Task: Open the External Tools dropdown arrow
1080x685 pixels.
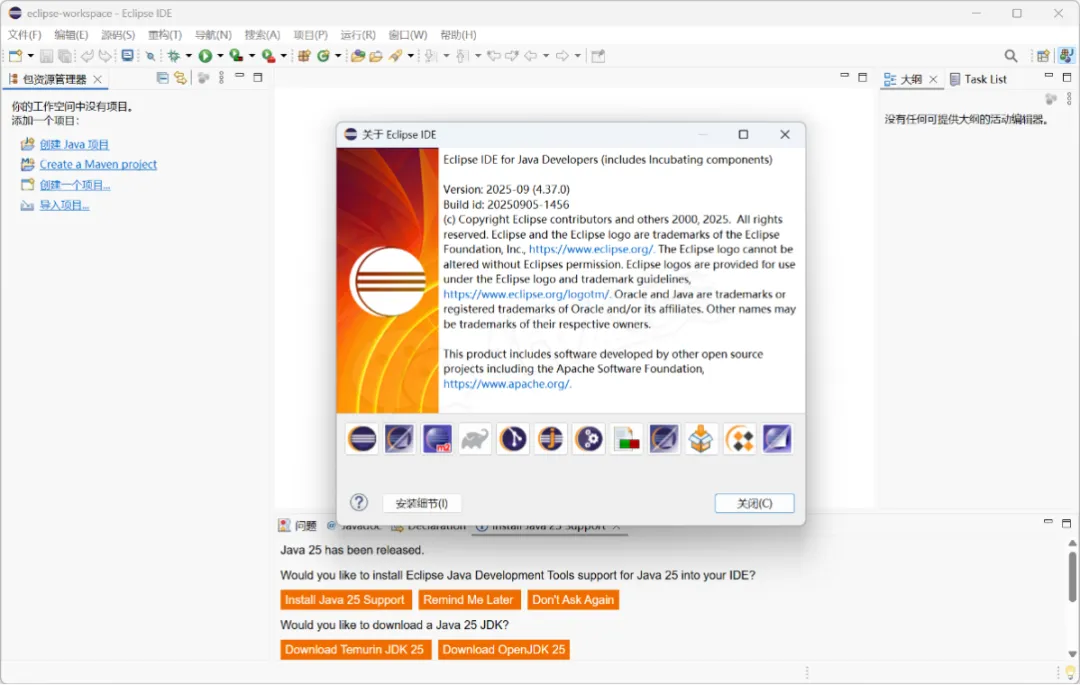Action: 283,56
